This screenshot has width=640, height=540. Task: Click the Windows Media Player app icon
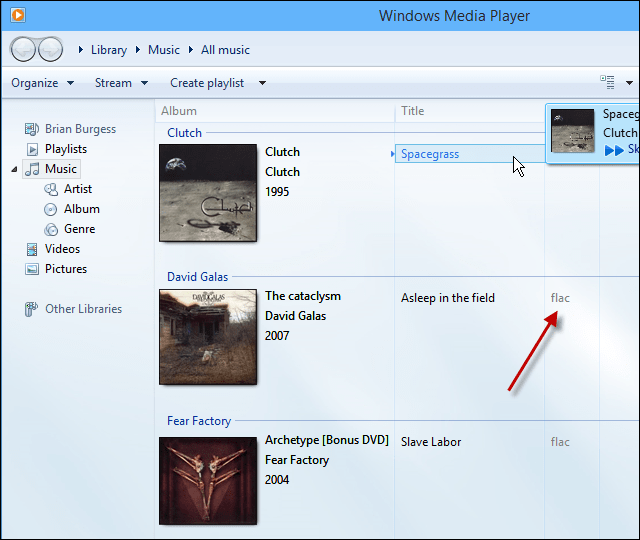pyautogui.click(x=18, y=15)
